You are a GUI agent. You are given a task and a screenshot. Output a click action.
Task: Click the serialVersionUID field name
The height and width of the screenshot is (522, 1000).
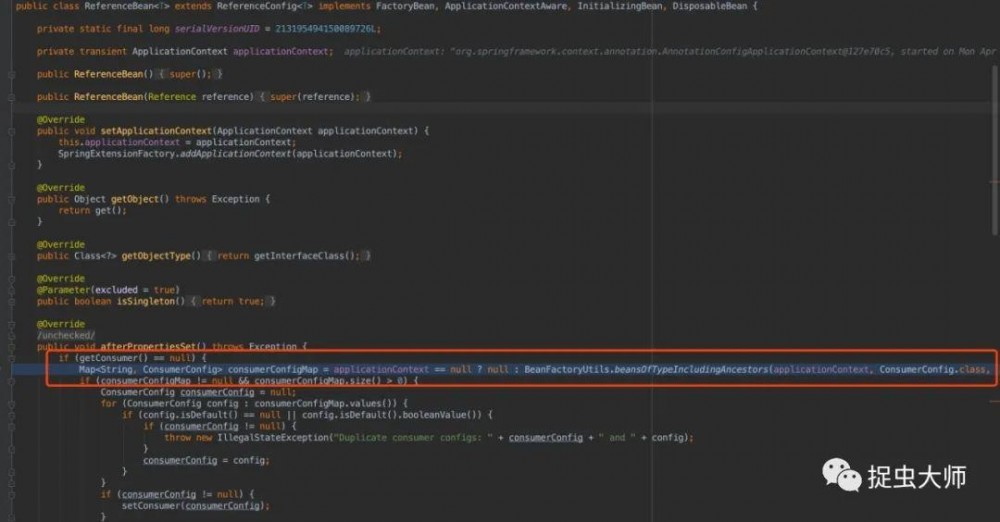coord(217,29)
